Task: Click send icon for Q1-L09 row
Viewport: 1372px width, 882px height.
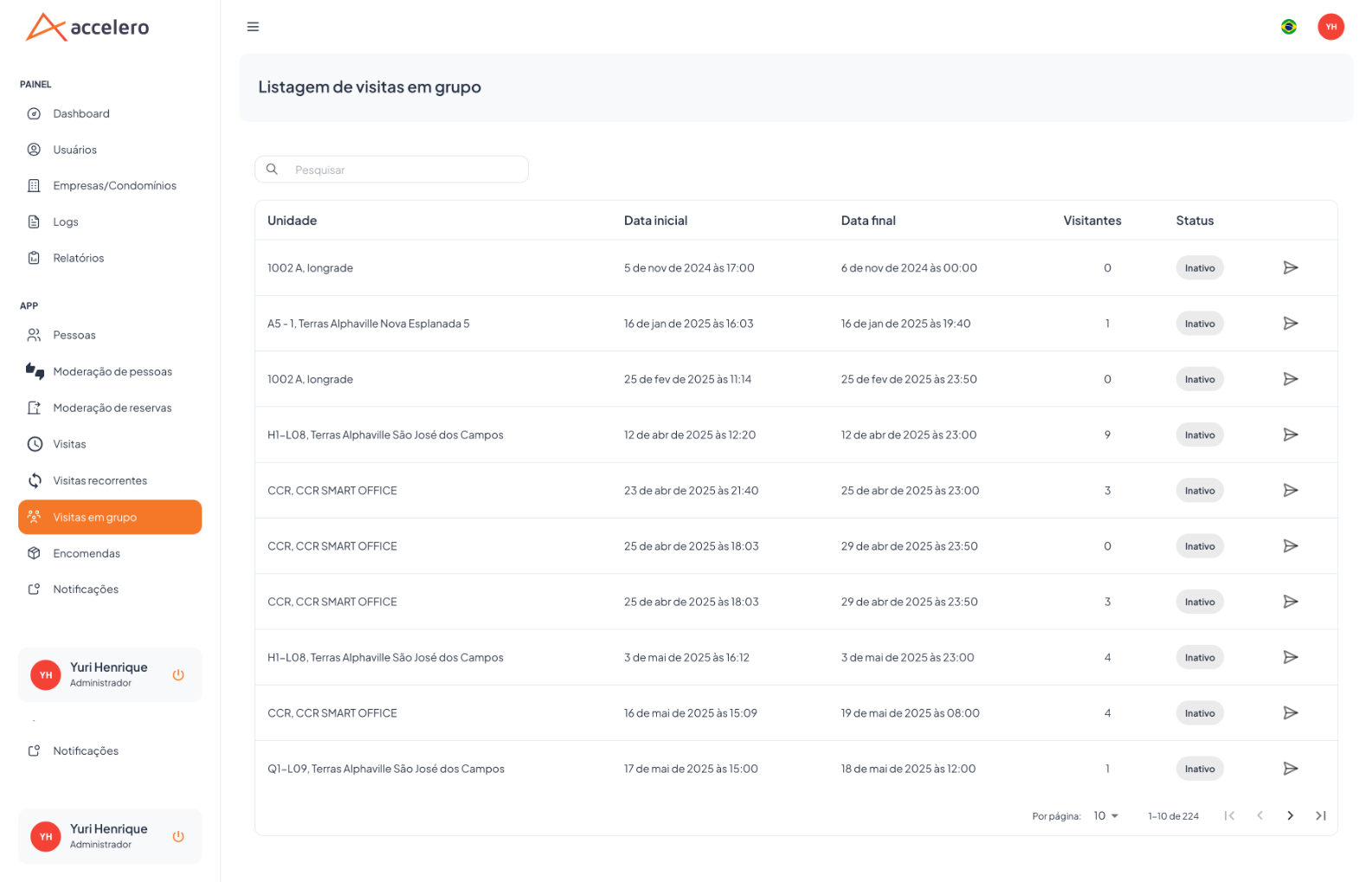Action: [x=1290, y=769]
